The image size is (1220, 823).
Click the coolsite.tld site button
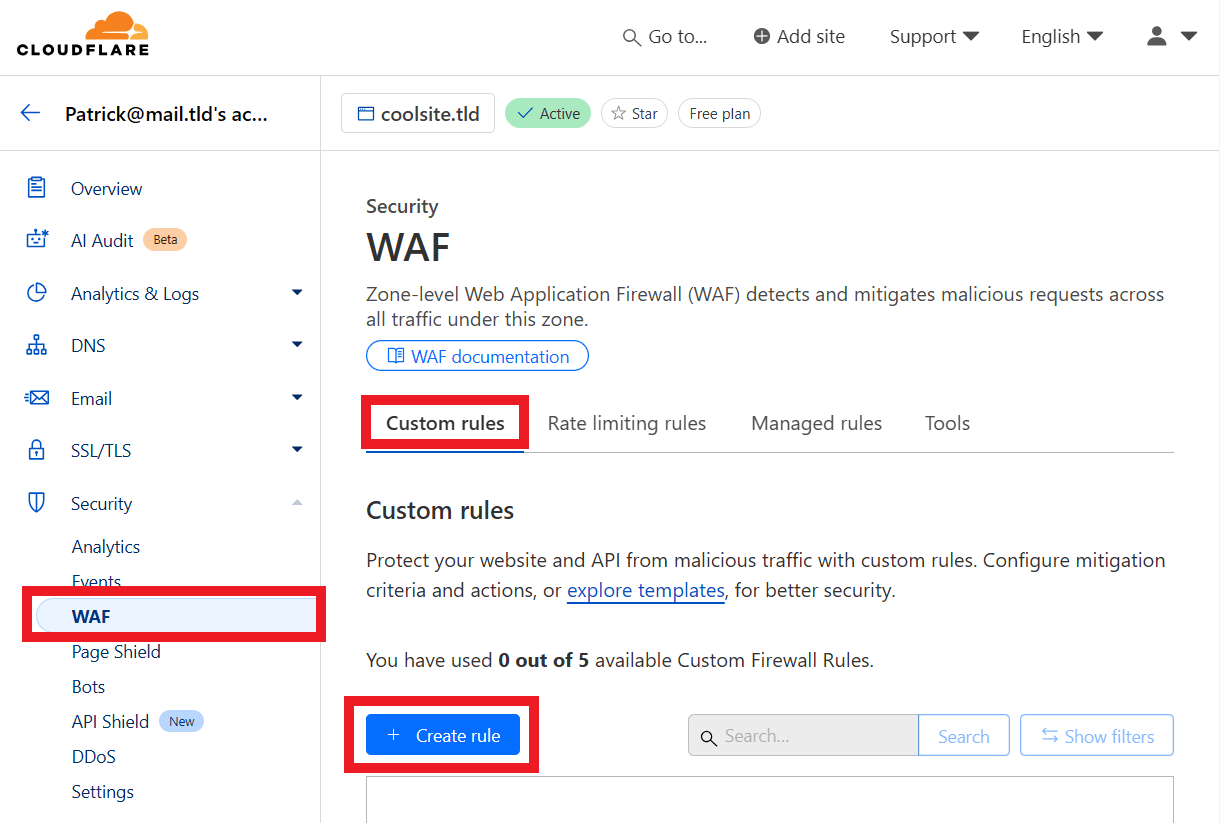click(418, 113)
